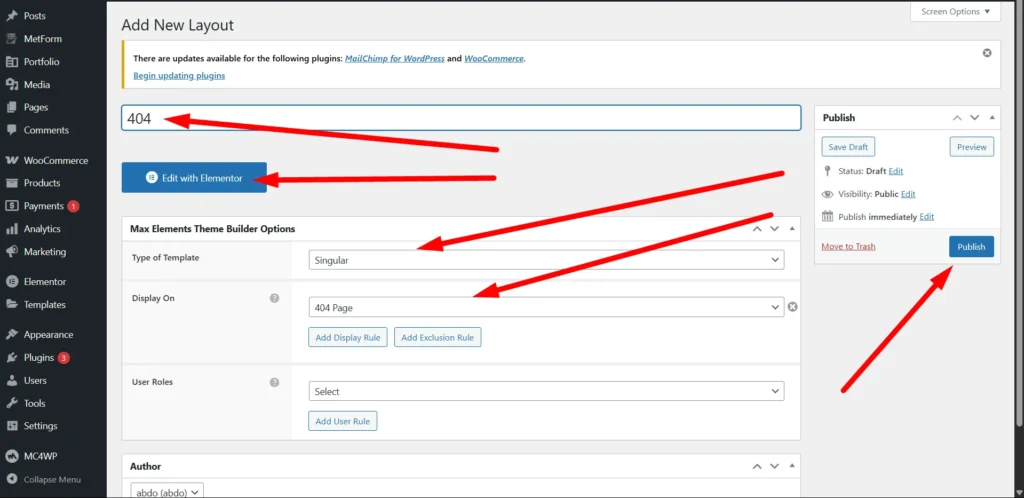Viewport: 1024px width, 498px height.
Task: Dismiss the plugin update notice
Action: coord(987,53)
